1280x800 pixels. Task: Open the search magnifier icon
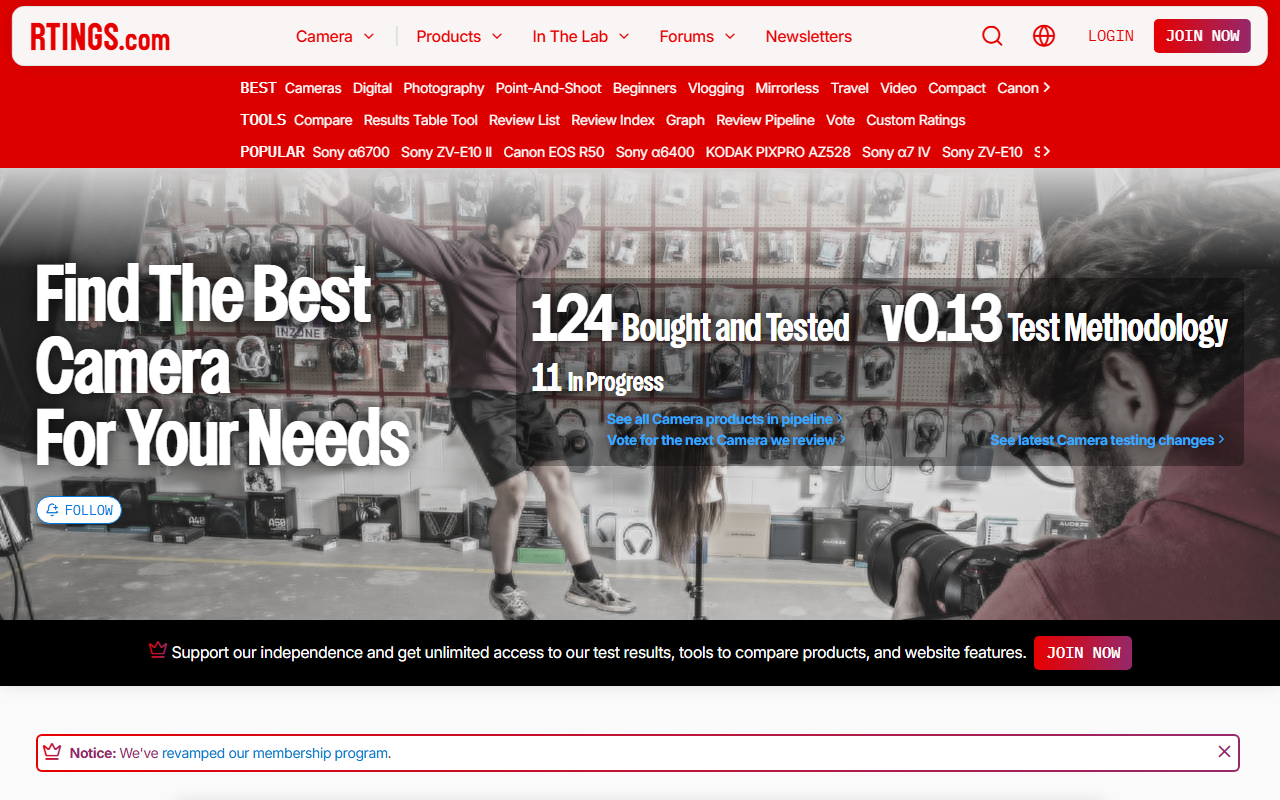(x=992, y=36)
